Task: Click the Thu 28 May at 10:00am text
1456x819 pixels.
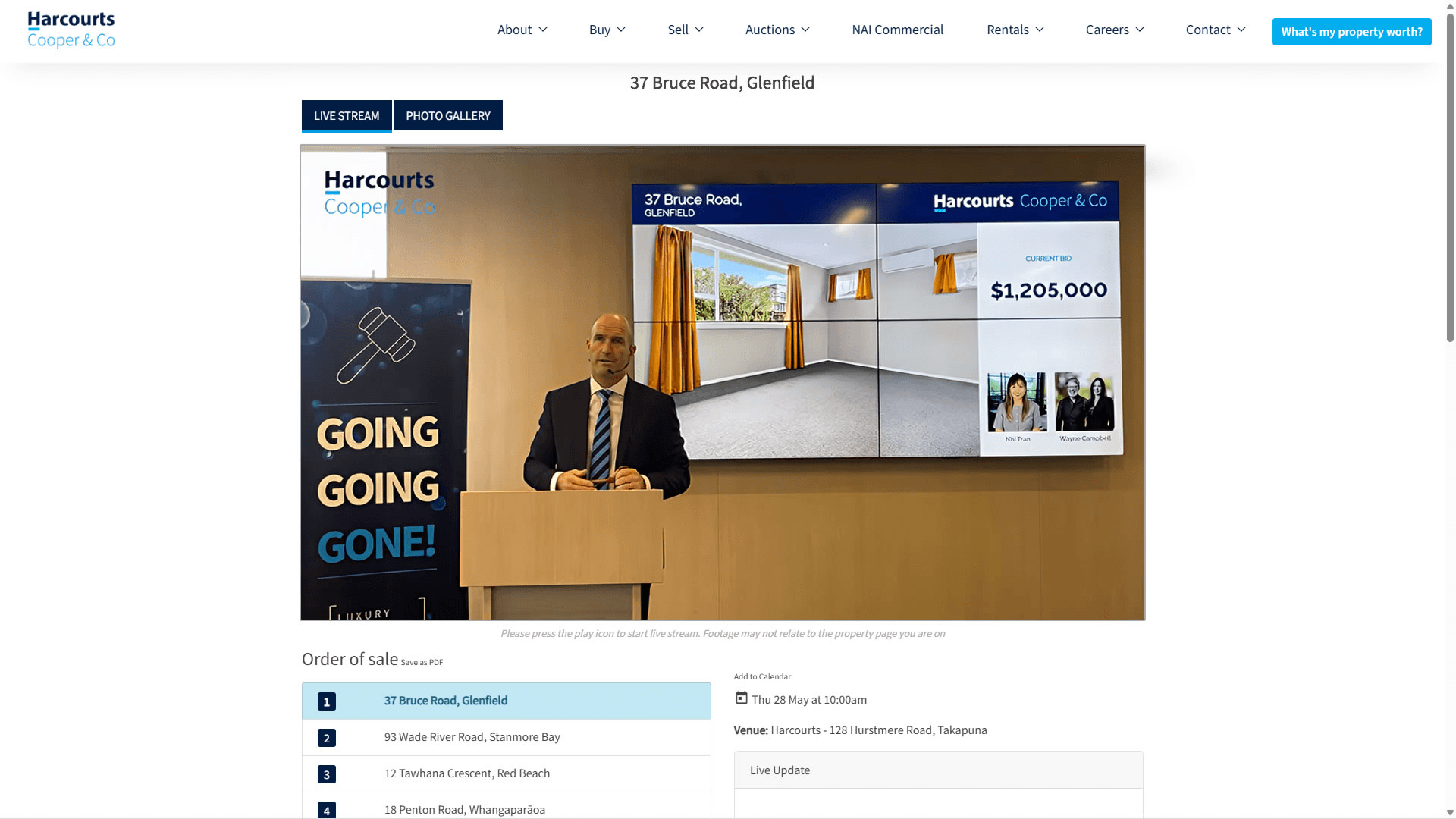Action: (x=809, y=699)
